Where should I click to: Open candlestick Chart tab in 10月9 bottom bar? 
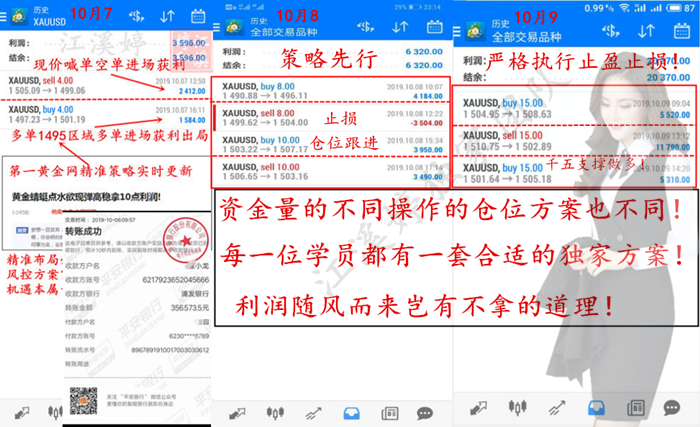pyautogui.click(x=517, y=407)
